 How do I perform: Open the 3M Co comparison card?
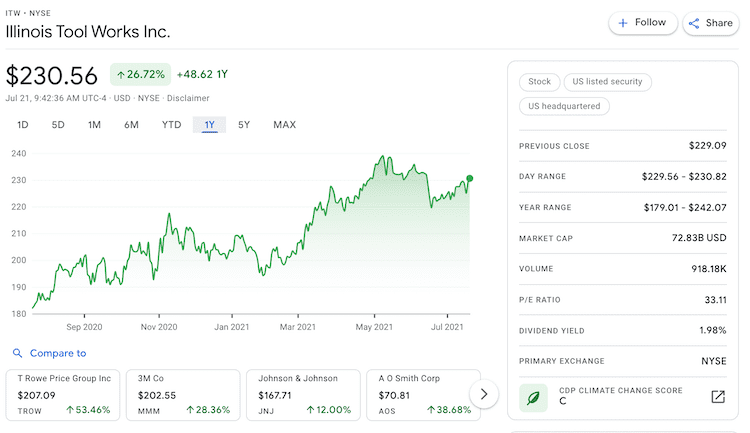pyautogui.click(x=183, y=395)
